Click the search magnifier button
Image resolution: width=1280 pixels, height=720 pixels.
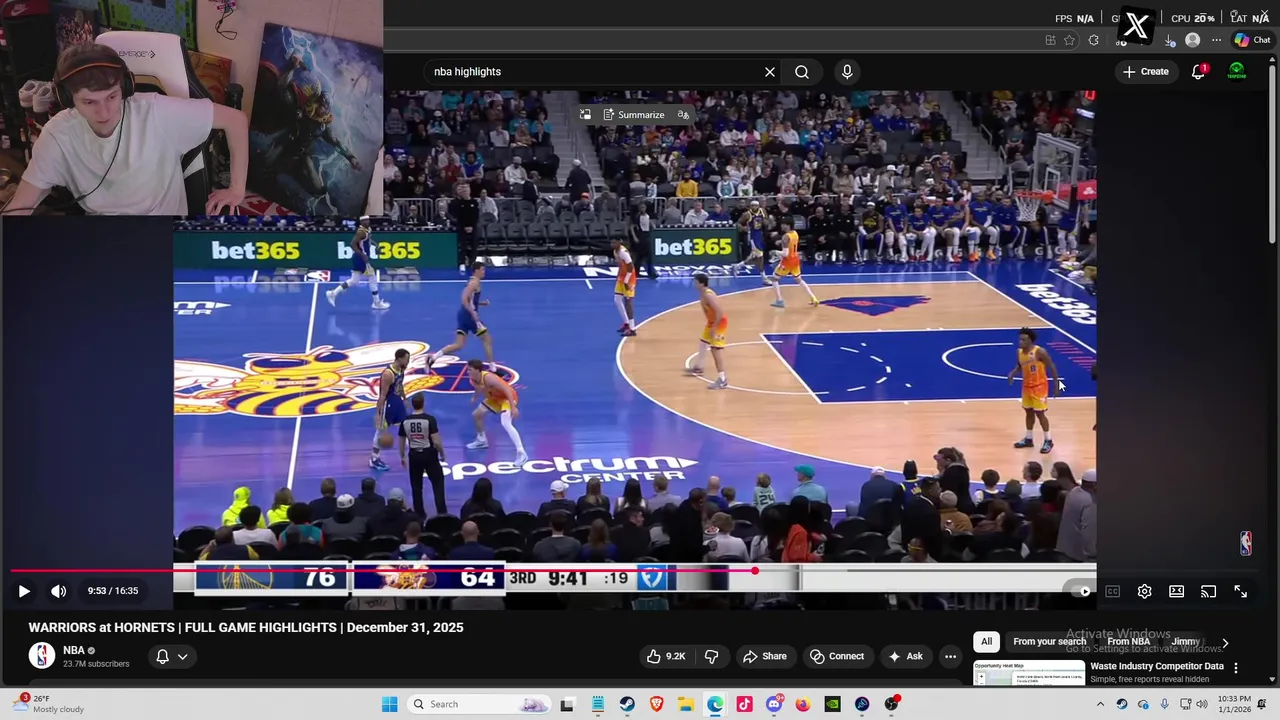(802, 72)
